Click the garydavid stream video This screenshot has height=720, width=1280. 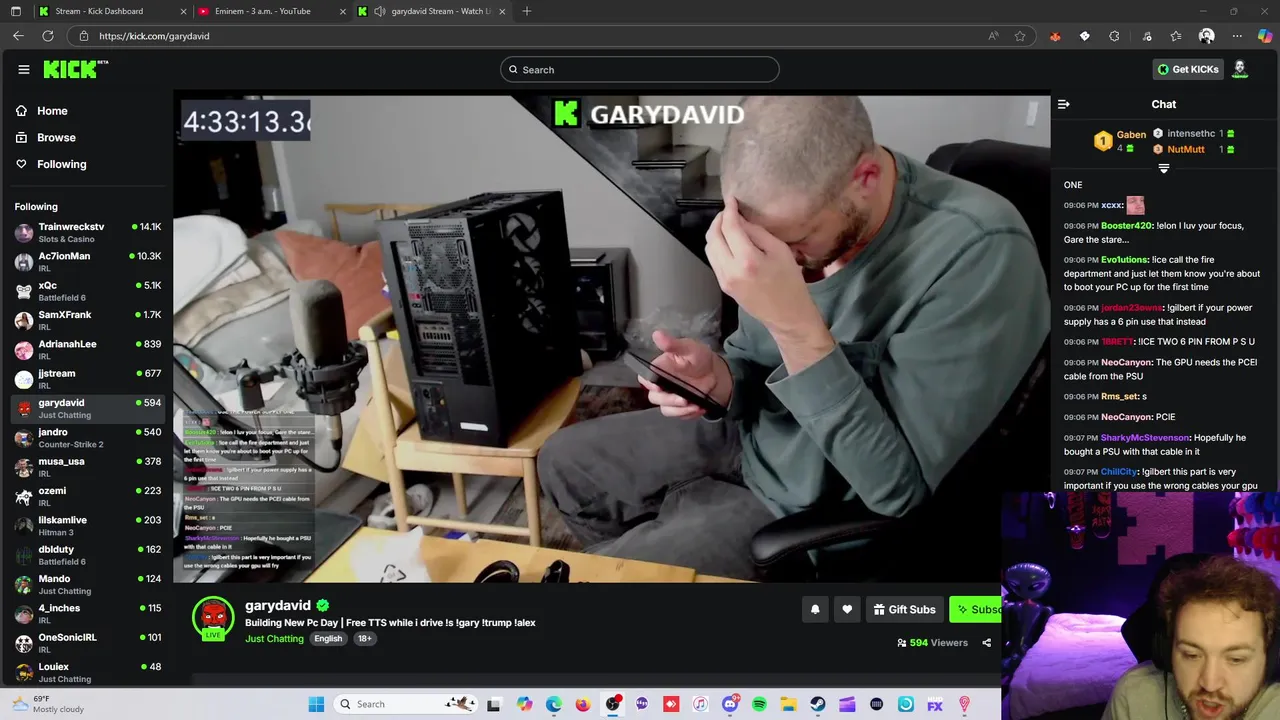(612, 339)
